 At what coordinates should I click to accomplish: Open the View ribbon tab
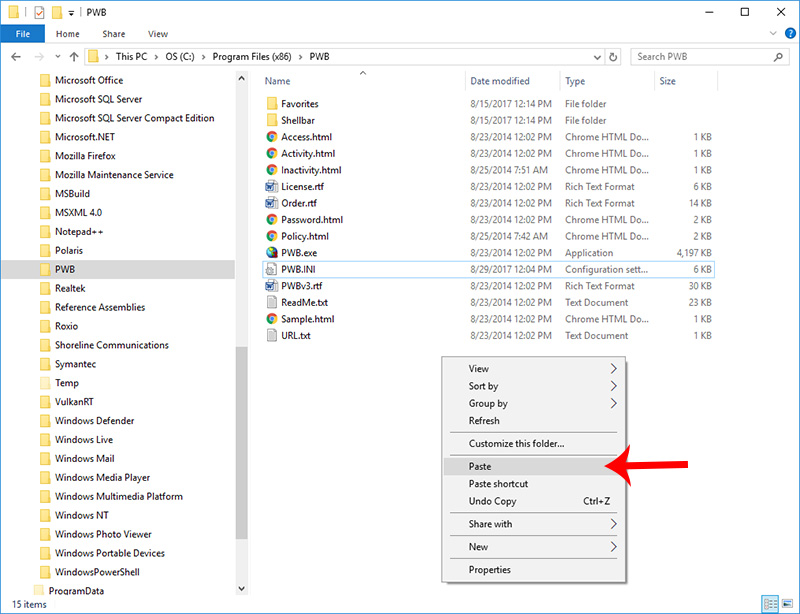158,34
